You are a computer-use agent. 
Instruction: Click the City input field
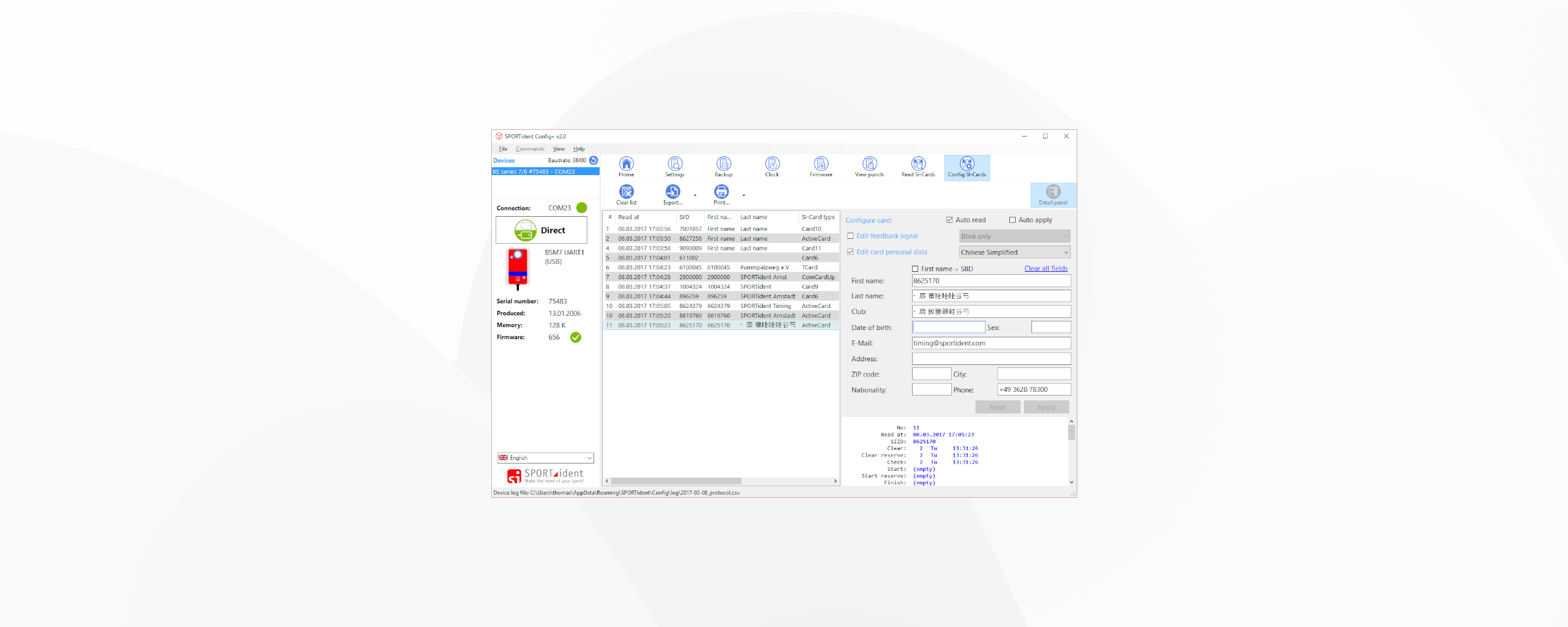click(1034, 374)
